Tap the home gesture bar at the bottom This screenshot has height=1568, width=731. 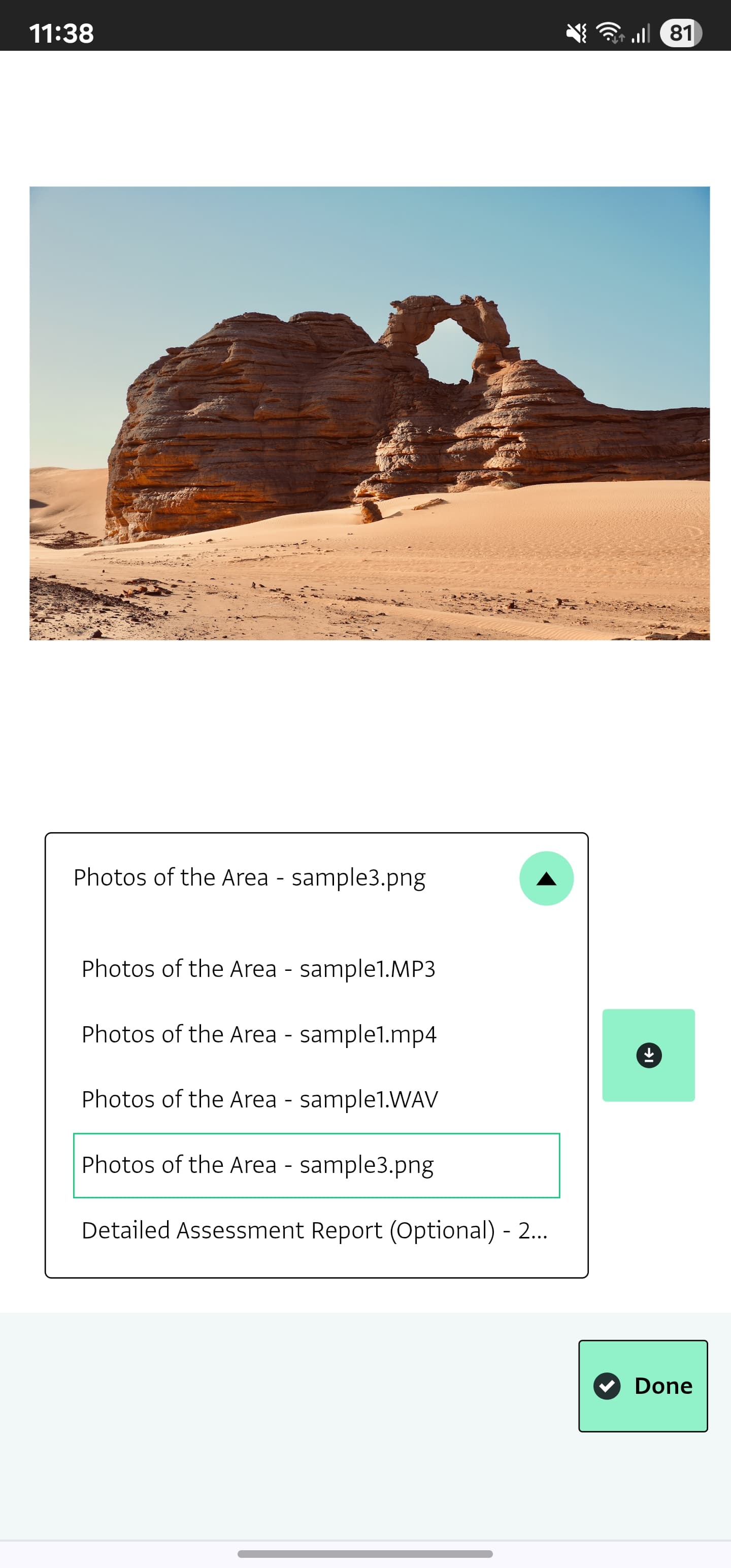click(365, 1554)
